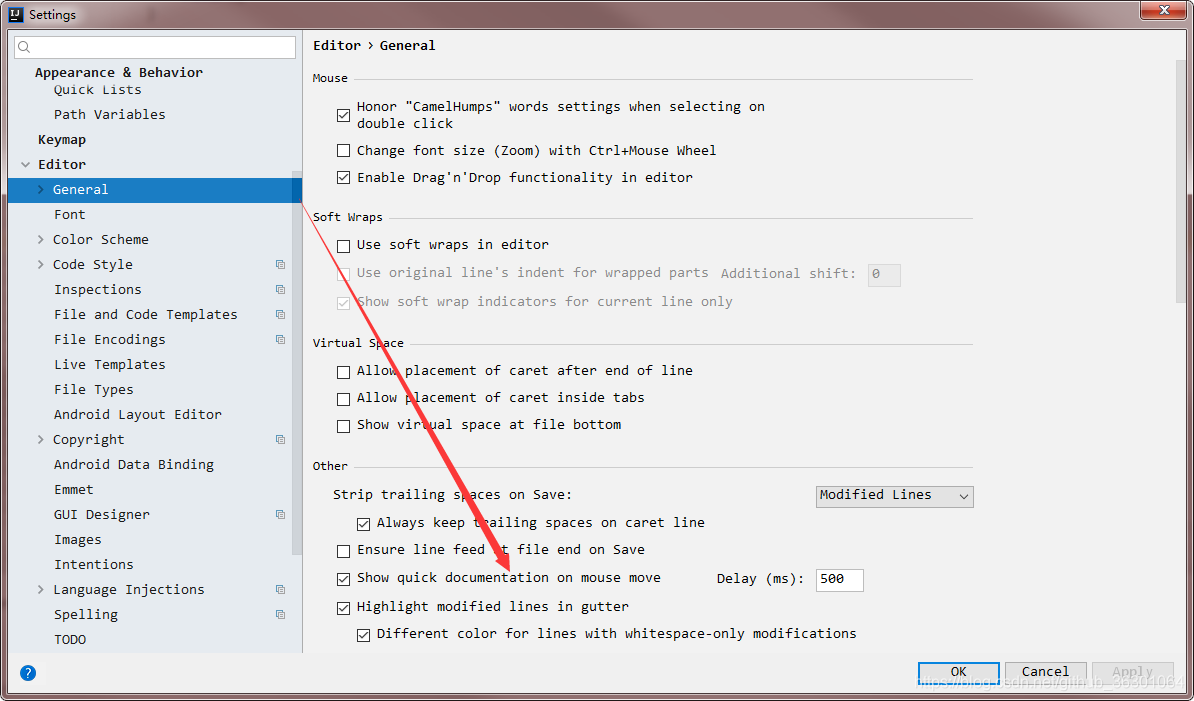Viewport: 1194px width, 701px height.
Task: Select GUI Designer in tree
Action: pos(102,515)
